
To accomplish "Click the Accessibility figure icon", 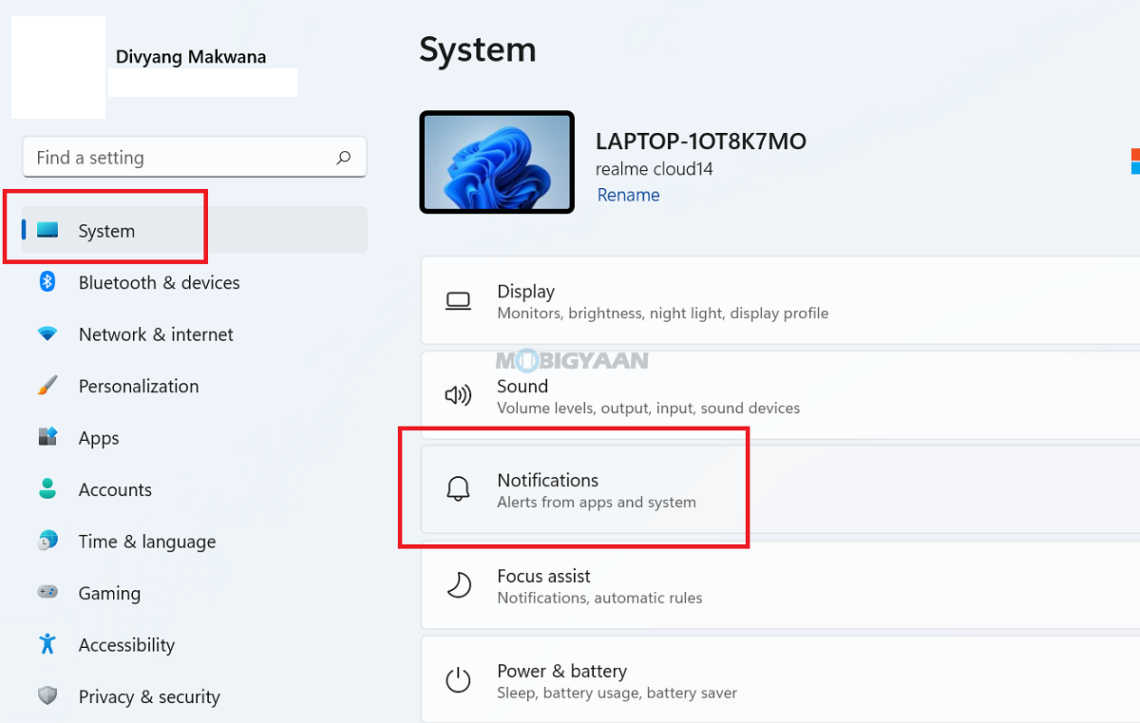I will pyautogui.click(x=48, y=645).
